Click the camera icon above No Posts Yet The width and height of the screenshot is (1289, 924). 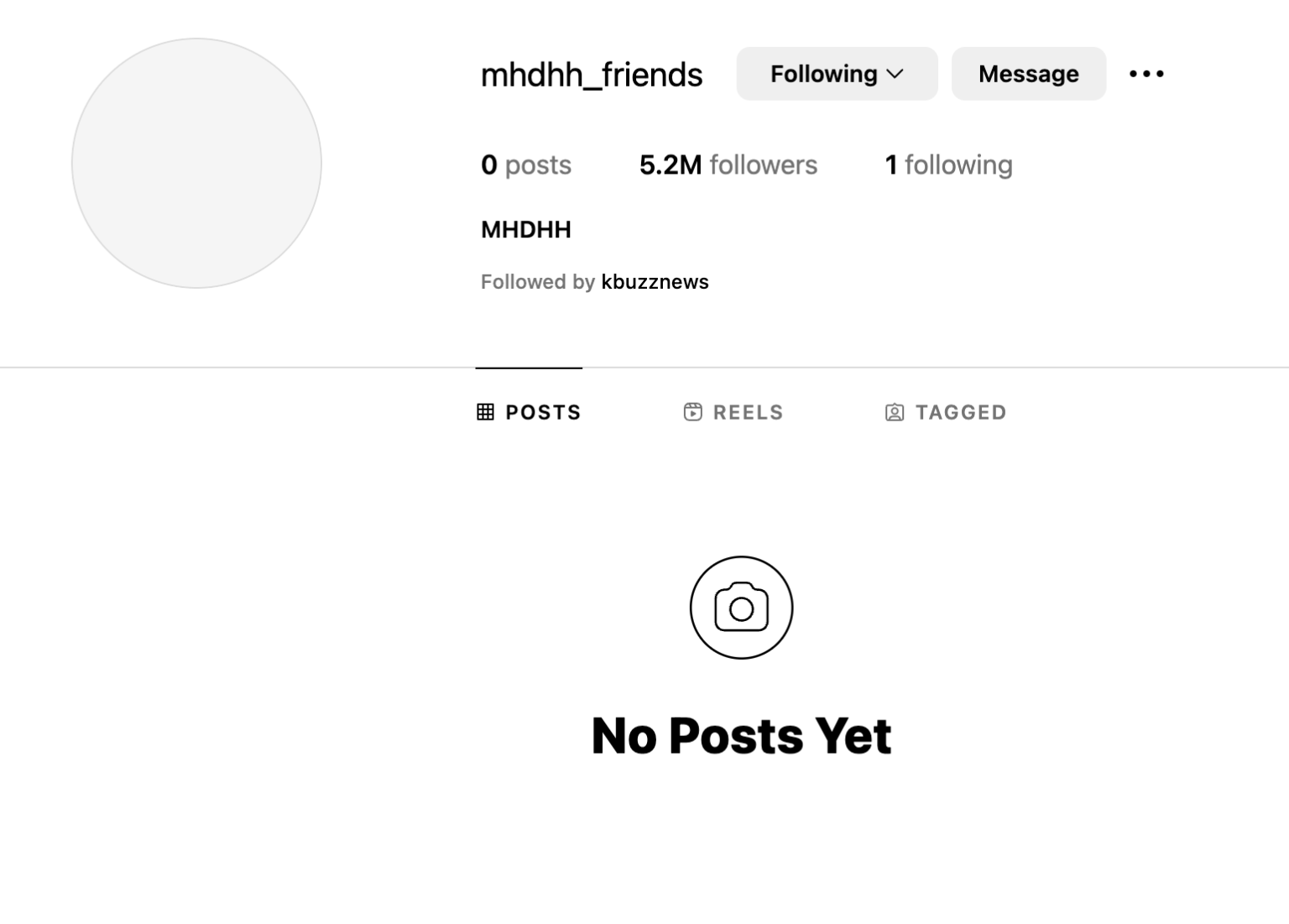coord(741,607)
